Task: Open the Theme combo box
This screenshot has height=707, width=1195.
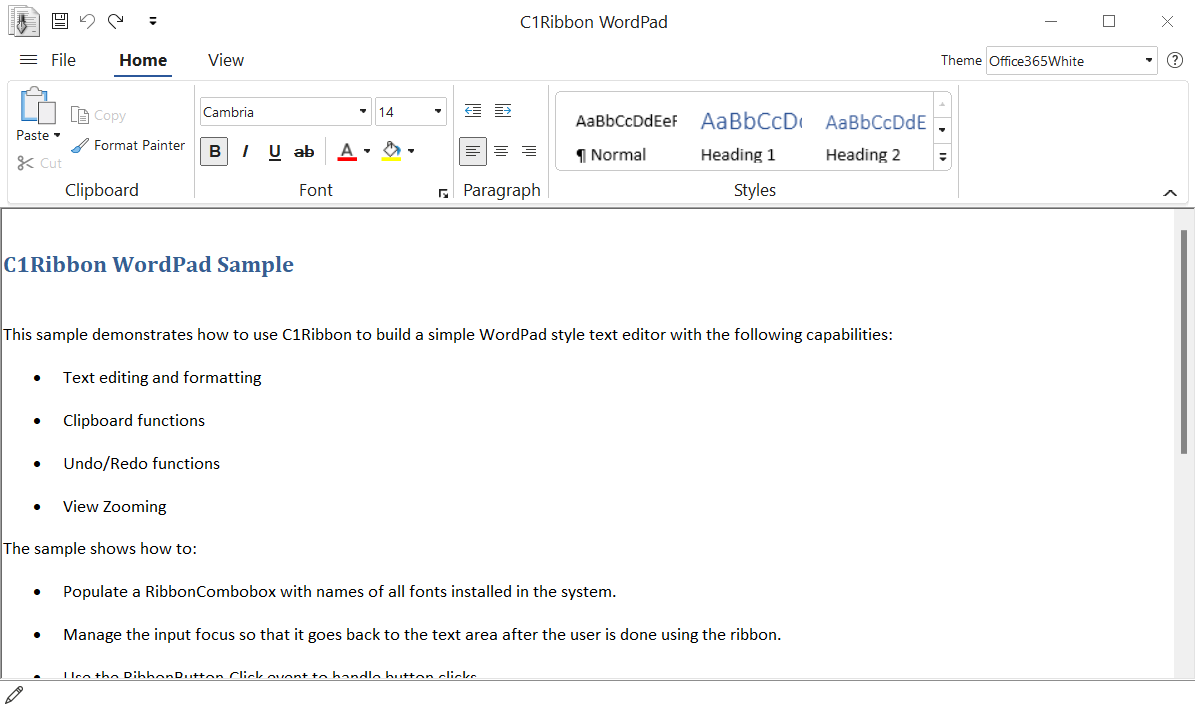Action: click(1072, 61)
